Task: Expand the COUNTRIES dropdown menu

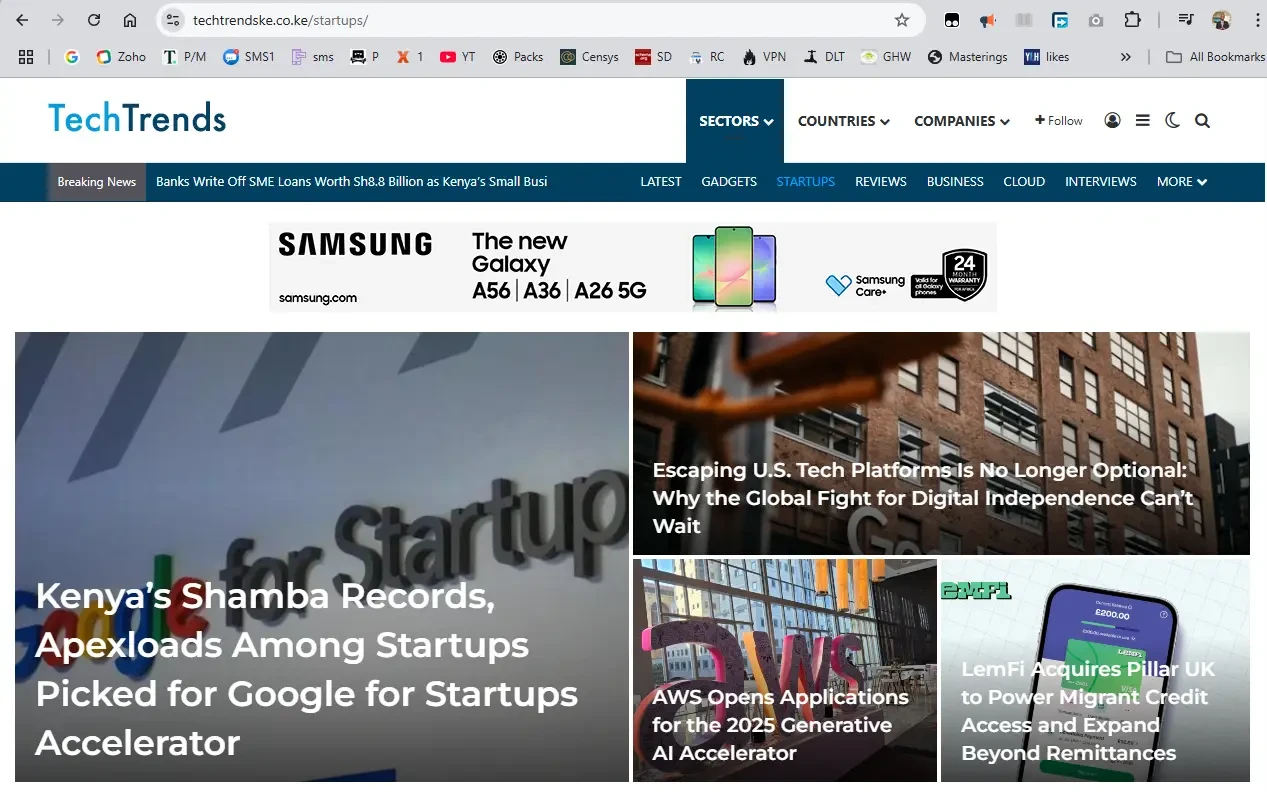Action: tap(843, 121)
